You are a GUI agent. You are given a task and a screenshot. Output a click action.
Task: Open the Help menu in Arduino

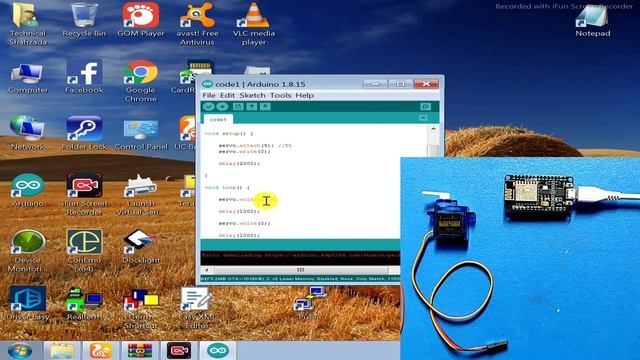click(x=304, y=96)
